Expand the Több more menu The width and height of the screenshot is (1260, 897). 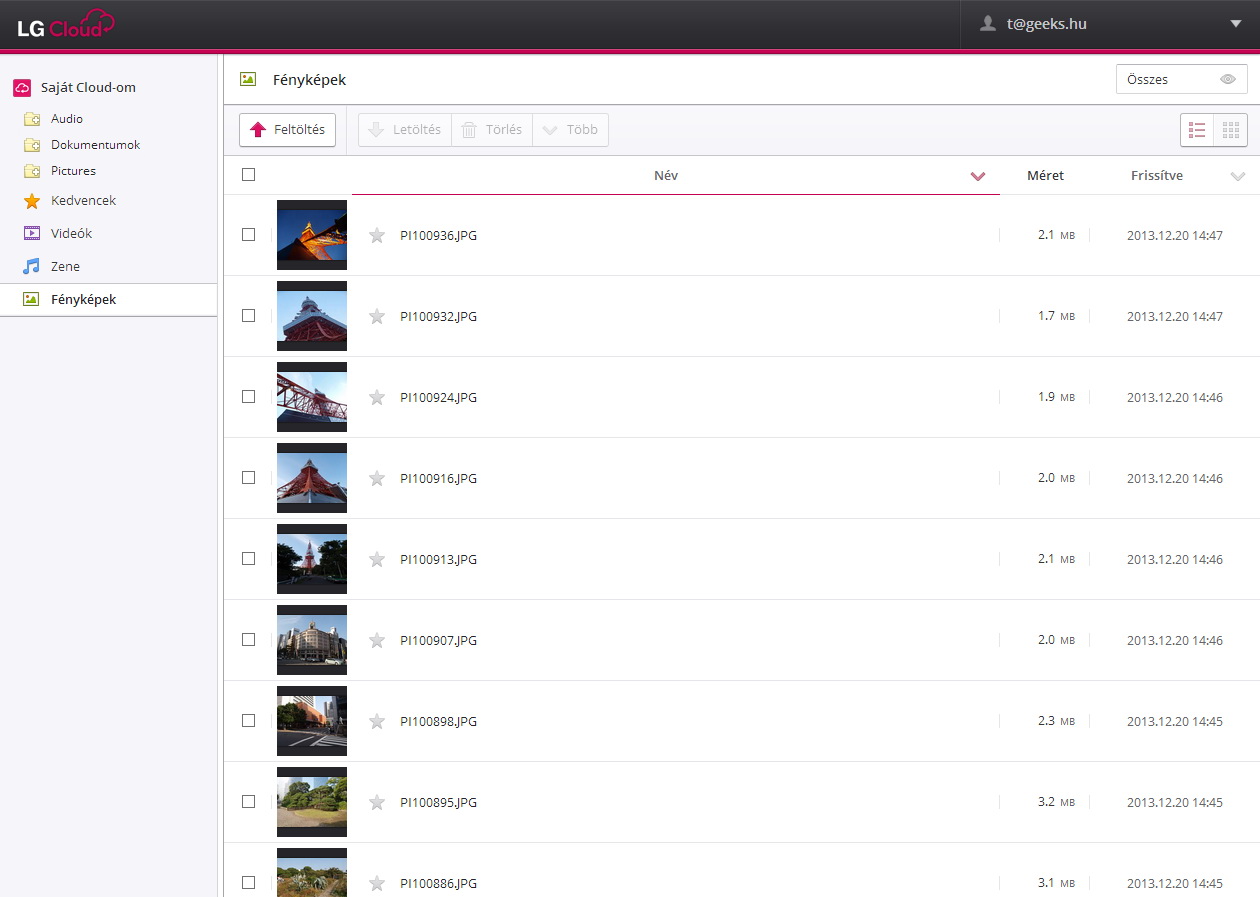pos(571,130)
